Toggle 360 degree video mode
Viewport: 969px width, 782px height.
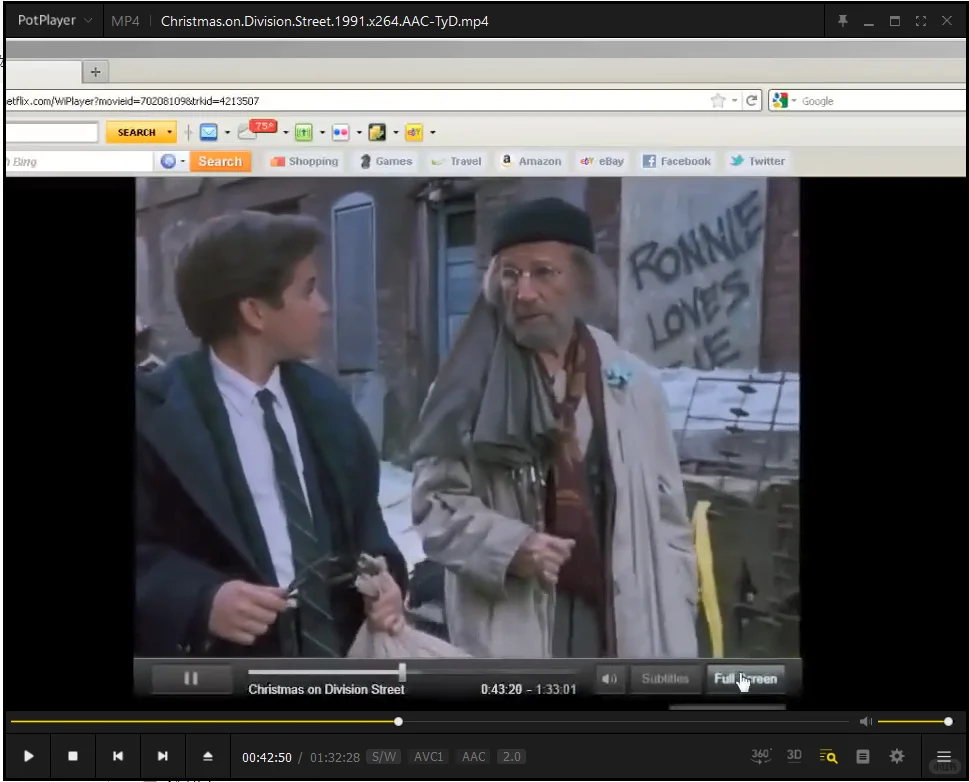point(760,755)
